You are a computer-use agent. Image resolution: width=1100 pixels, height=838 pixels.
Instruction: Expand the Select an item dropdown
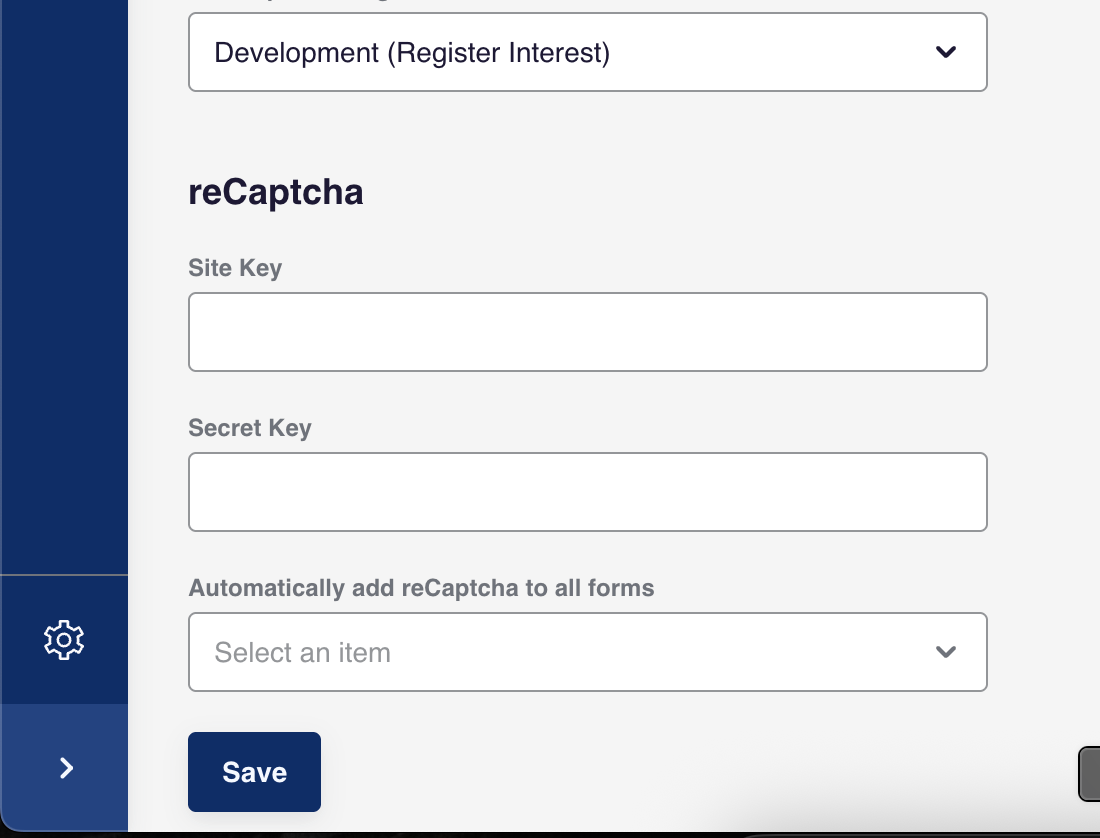tap(587, 652)
